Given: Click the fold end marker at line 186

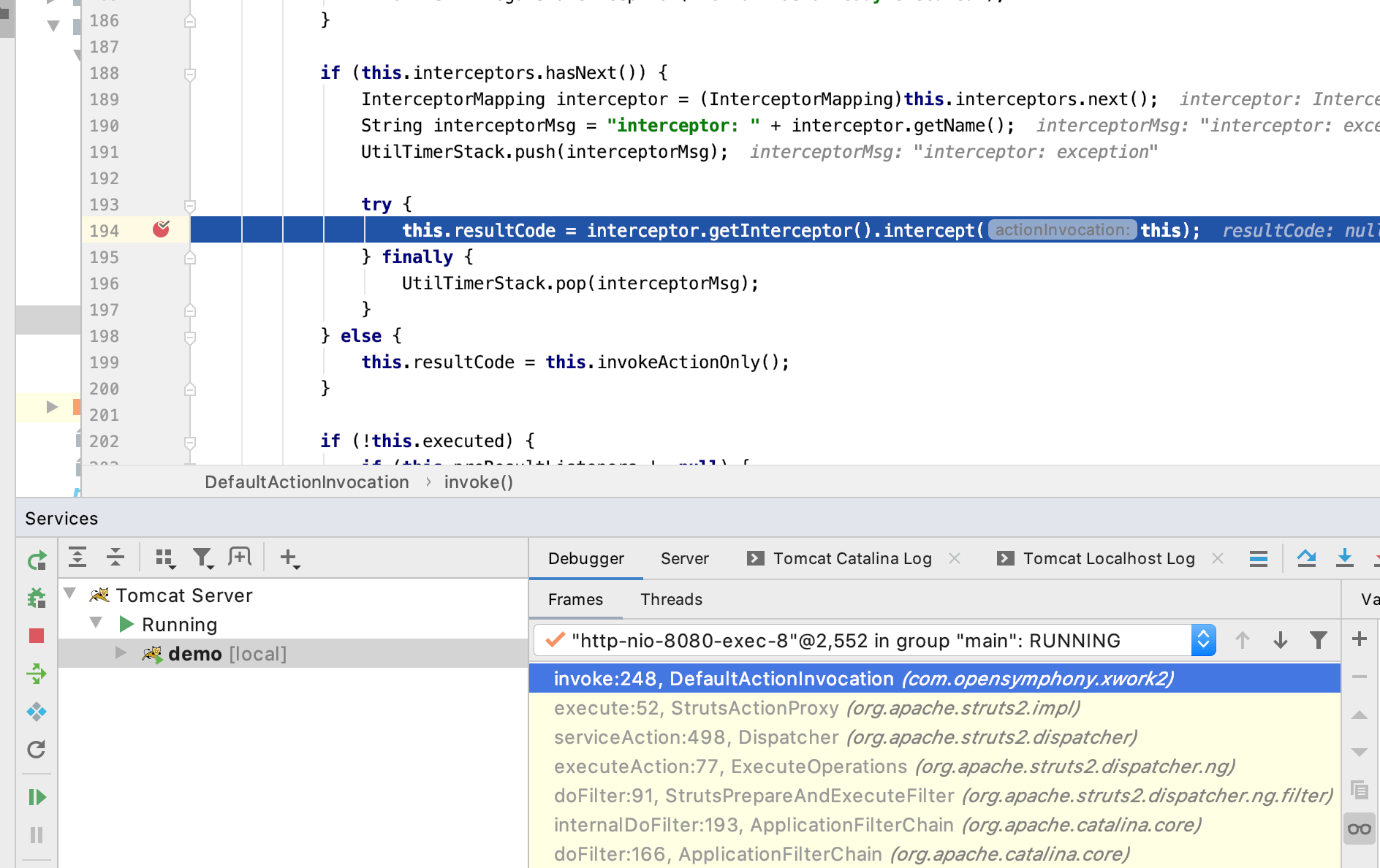Looking at the screenshot, I should click(190, 21).
